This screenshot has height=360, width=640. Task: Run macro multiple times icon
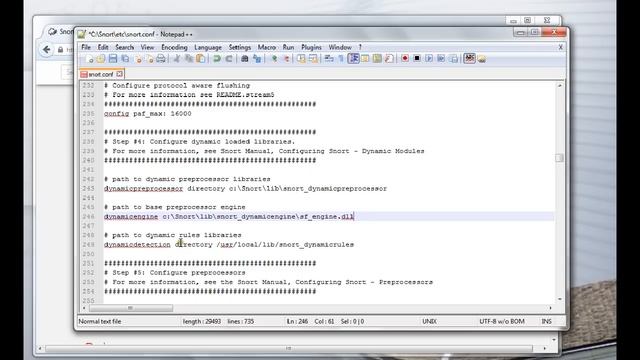coord(441,59)
